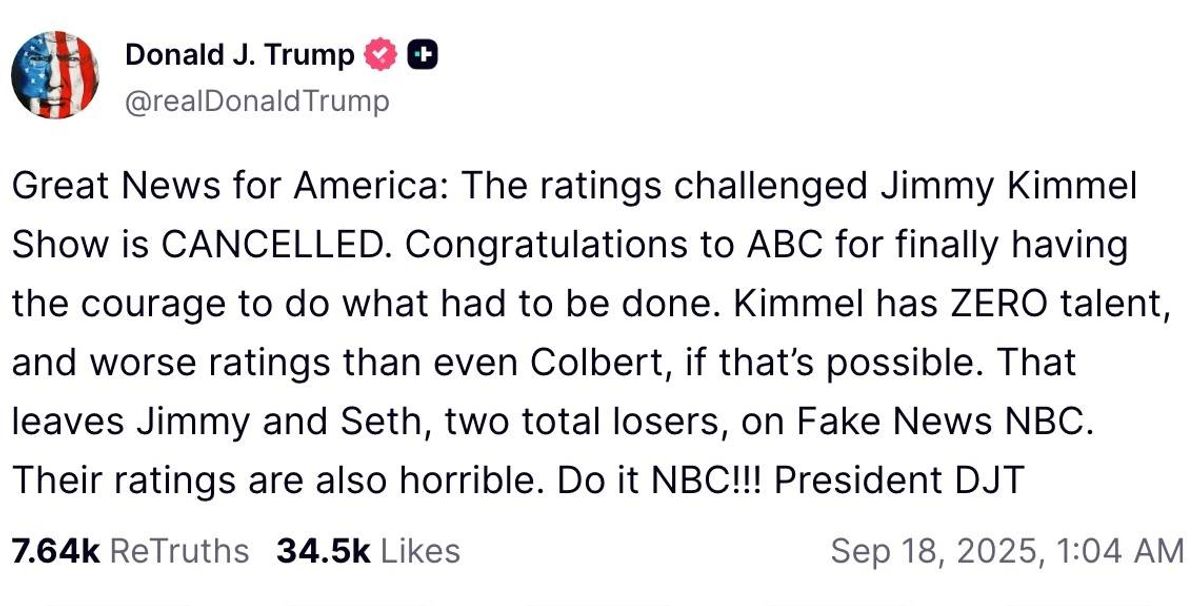Click the Likes count to see who liked
Viewport: 1200px width, 606px height.
(368, 549)
